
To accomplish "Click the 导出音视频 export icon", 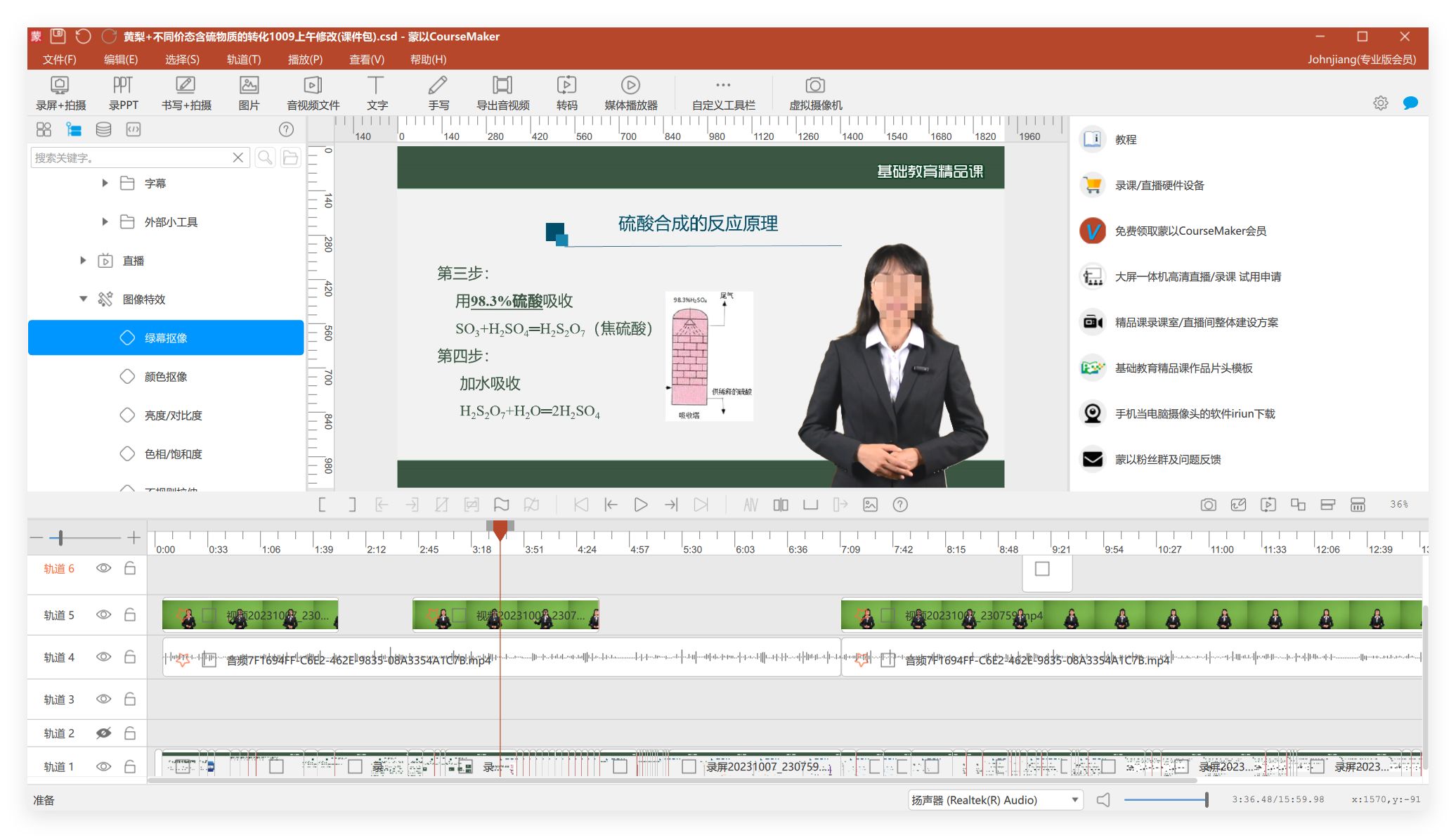I will 502,94.
